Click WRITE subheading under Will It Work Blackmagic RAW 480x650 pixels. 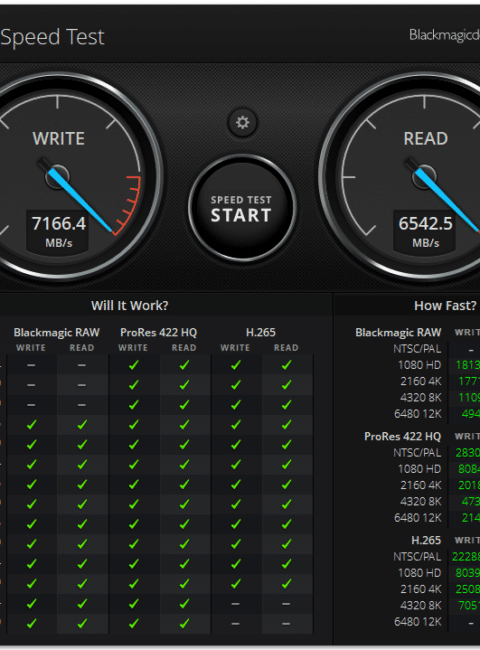tap(31, 348)
